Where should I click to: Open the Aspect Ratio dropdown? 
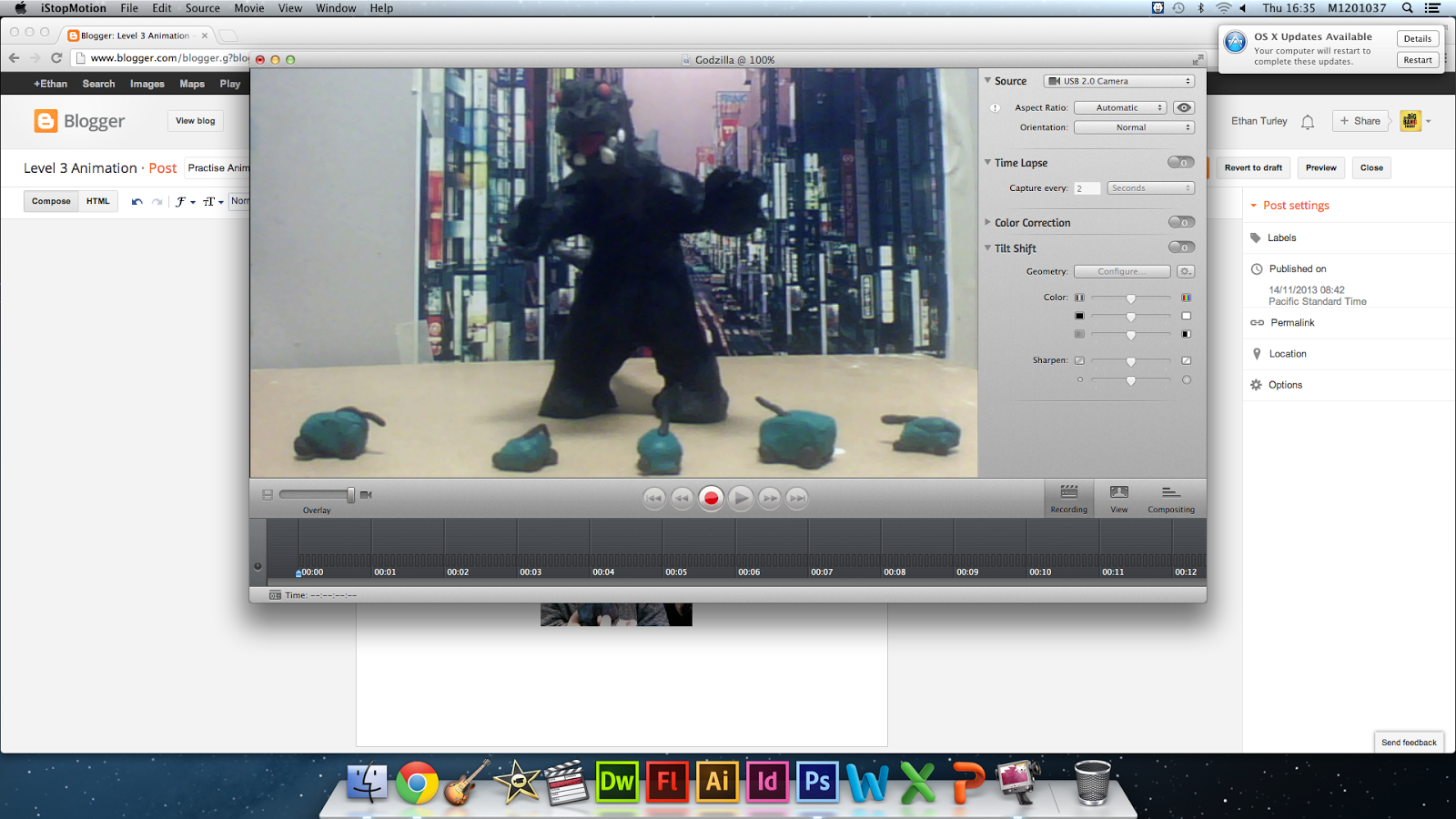pos(1120,107)
